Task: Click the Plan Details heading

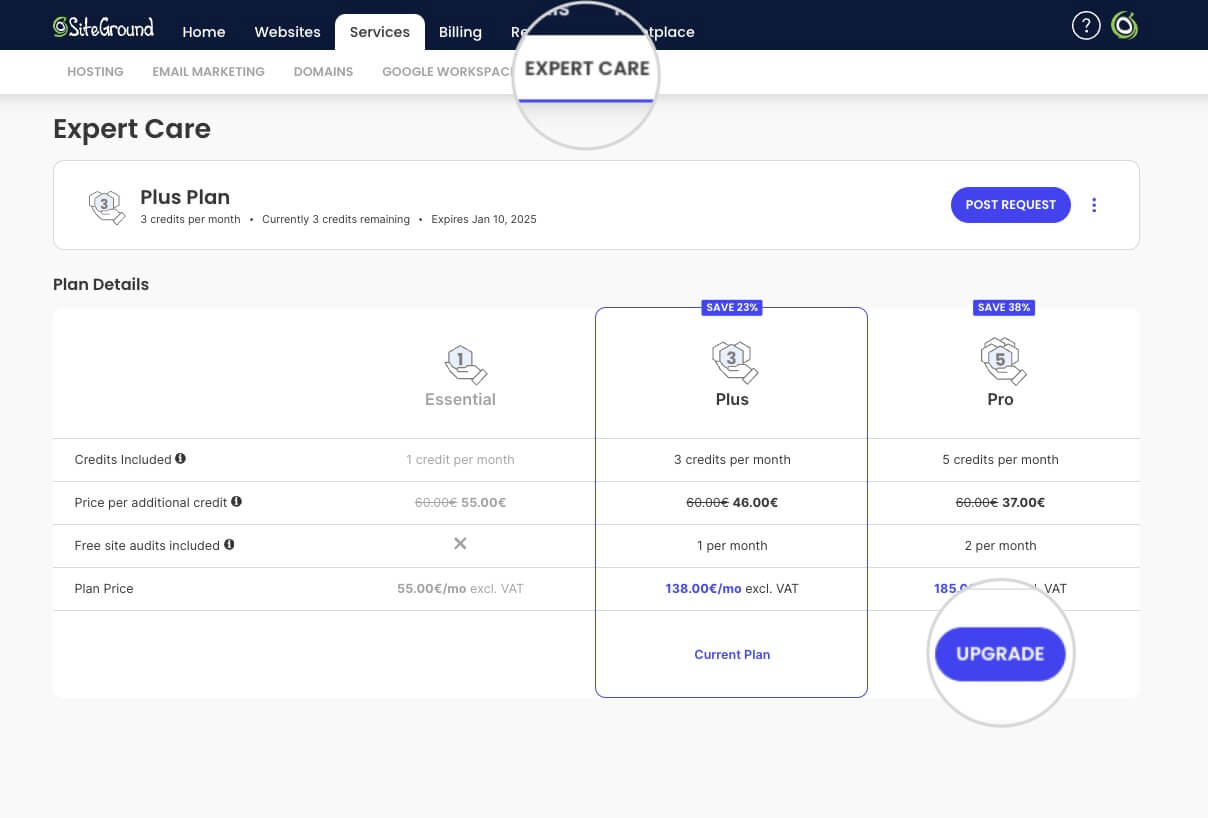Action: (x=101, y=284)
